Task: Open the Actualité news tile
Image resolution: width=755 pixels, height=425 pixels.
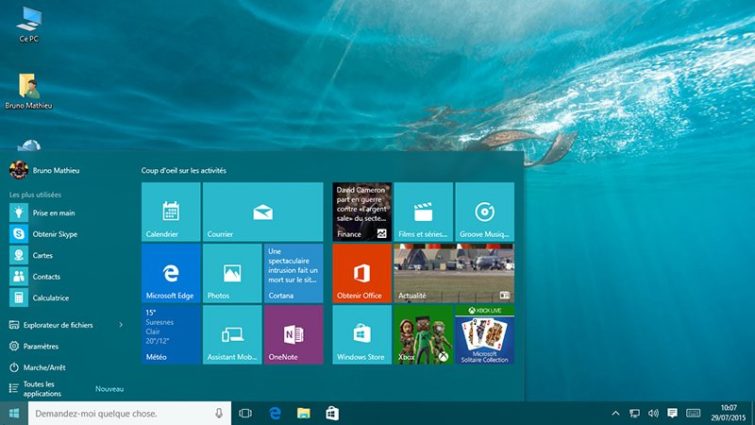Action: 454,273
